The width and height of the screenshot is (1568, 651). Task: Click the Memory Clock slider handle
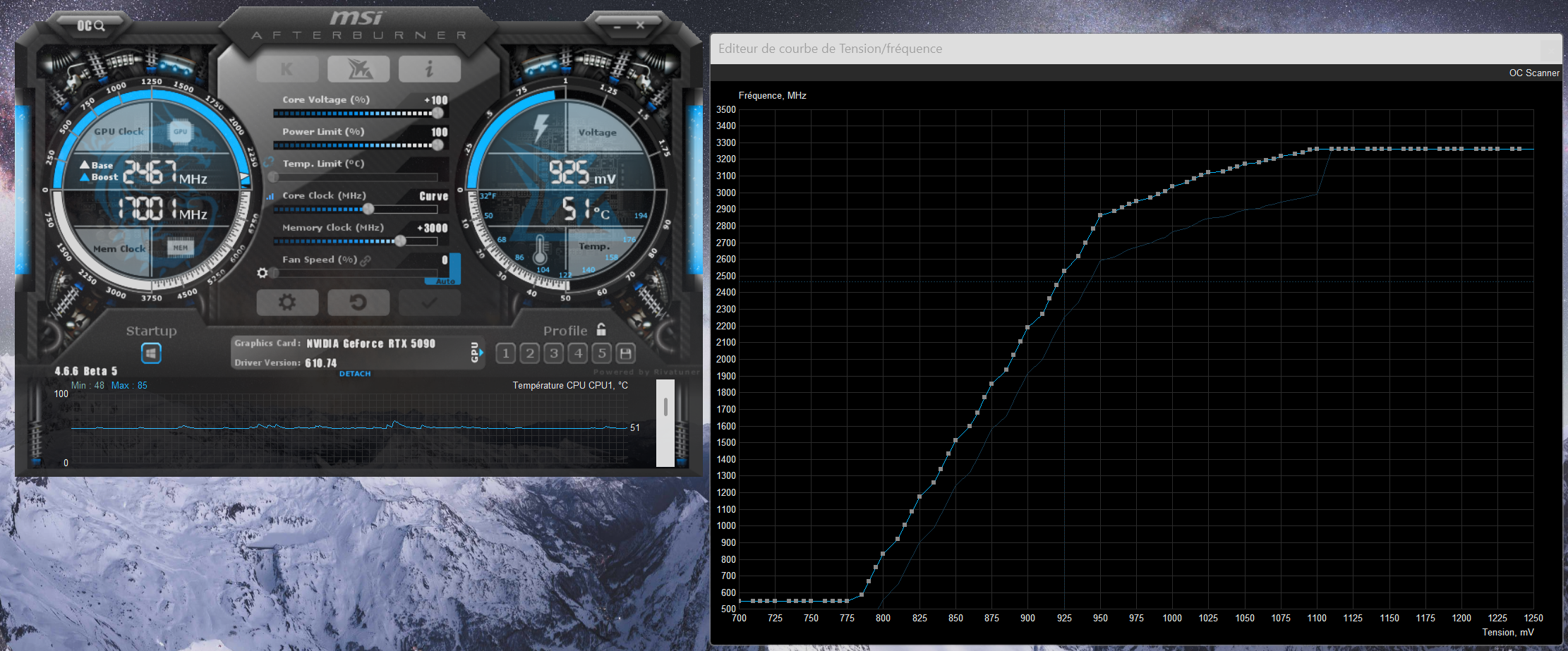coord(400,241)
